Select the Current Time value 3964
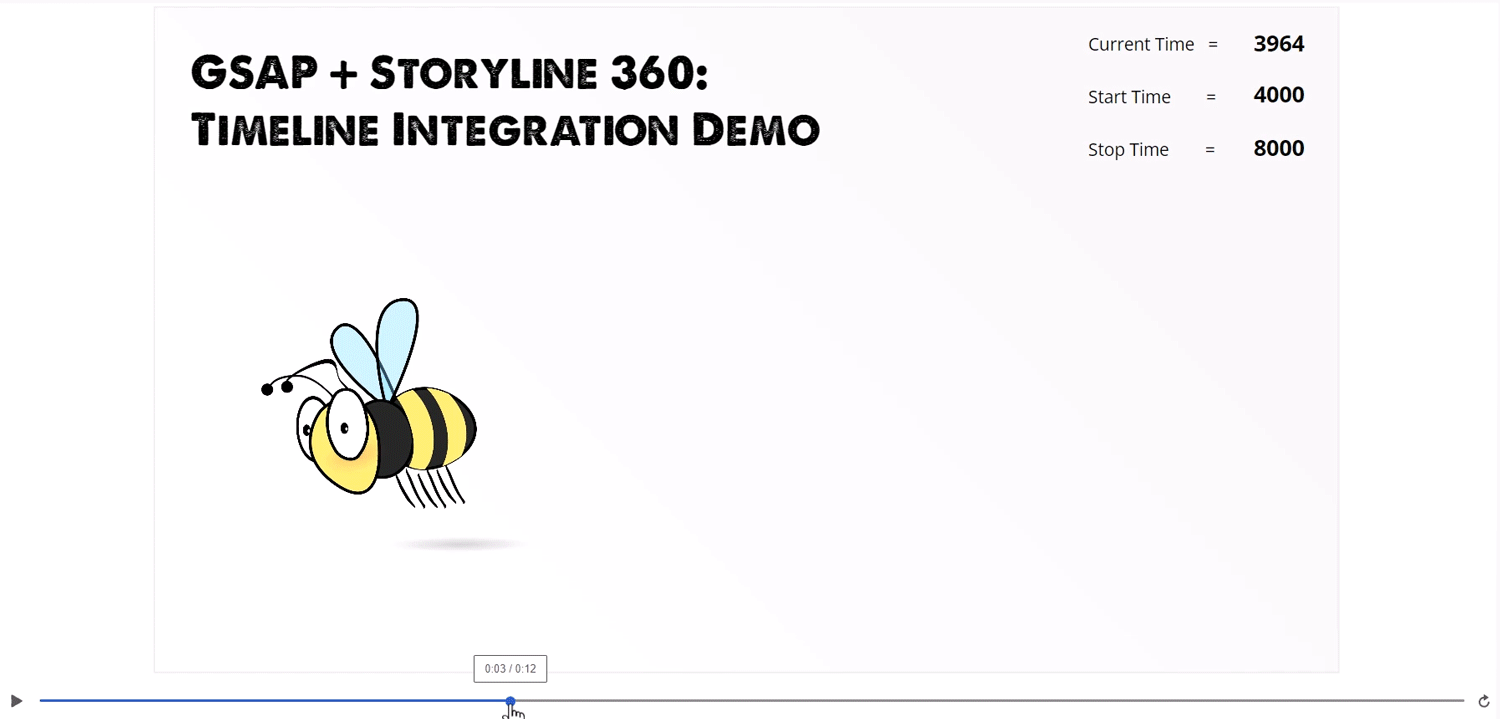The width and height of the screenshot is (1500, 719). point(1279,44)
